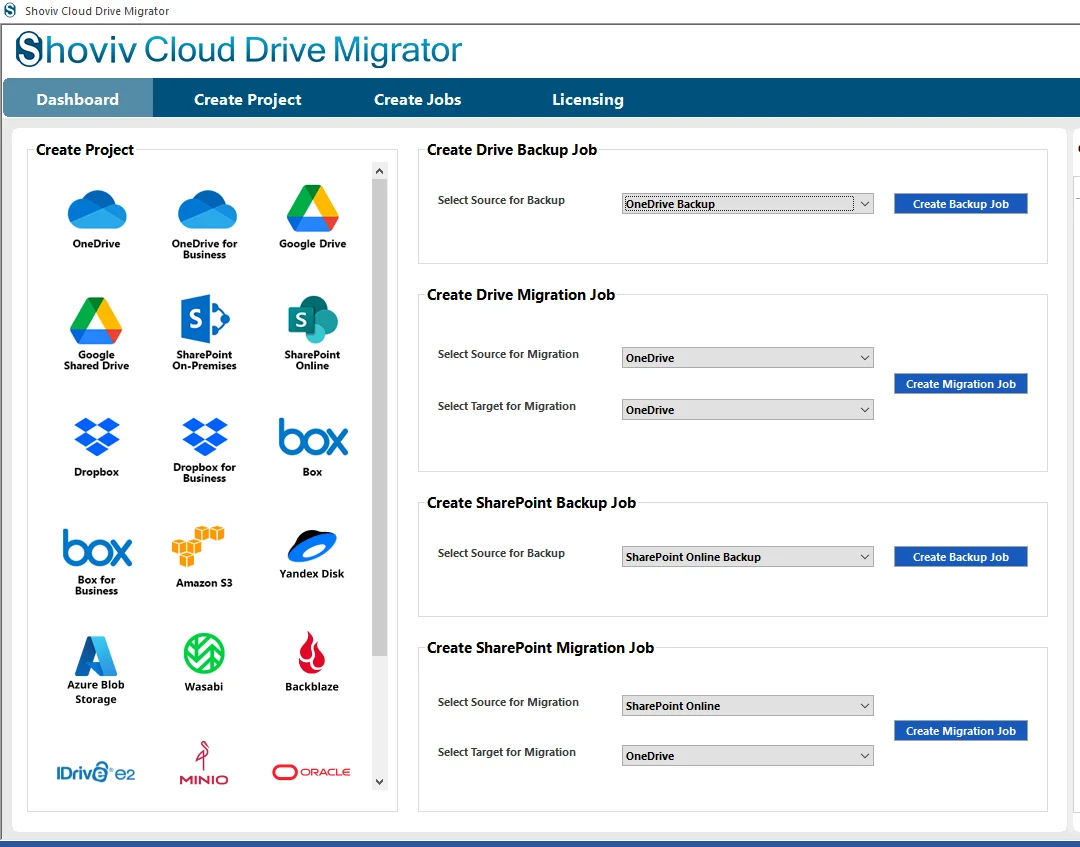The width and height of the screenshot is (1080, 847).
Task: Click Create Migration Job for Drive
Action: (961, 384)
